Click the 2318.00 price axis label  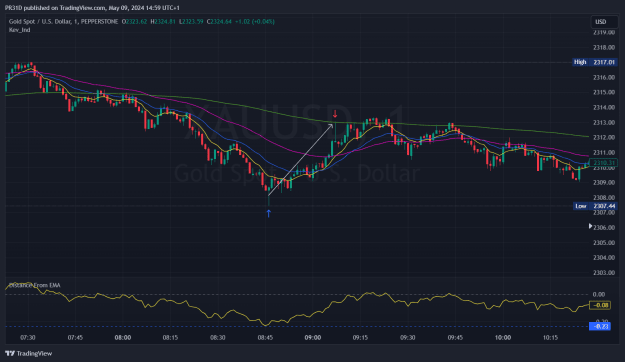tap(604, 47)
